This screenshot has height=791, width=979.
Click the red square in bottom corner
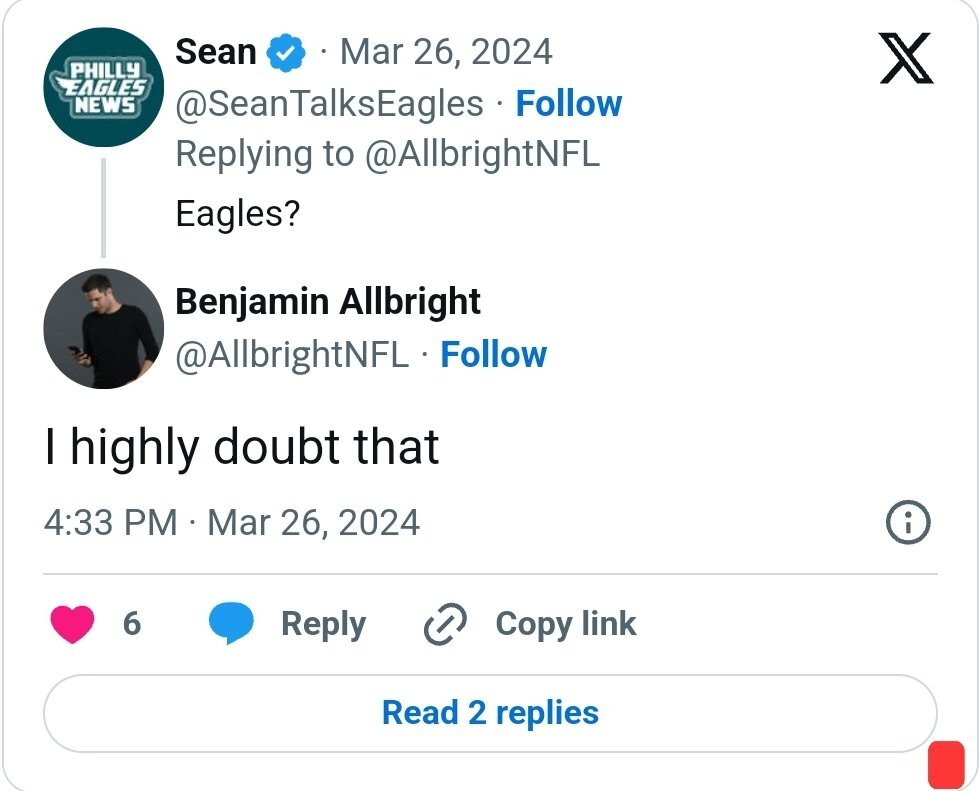pos(946,764)
